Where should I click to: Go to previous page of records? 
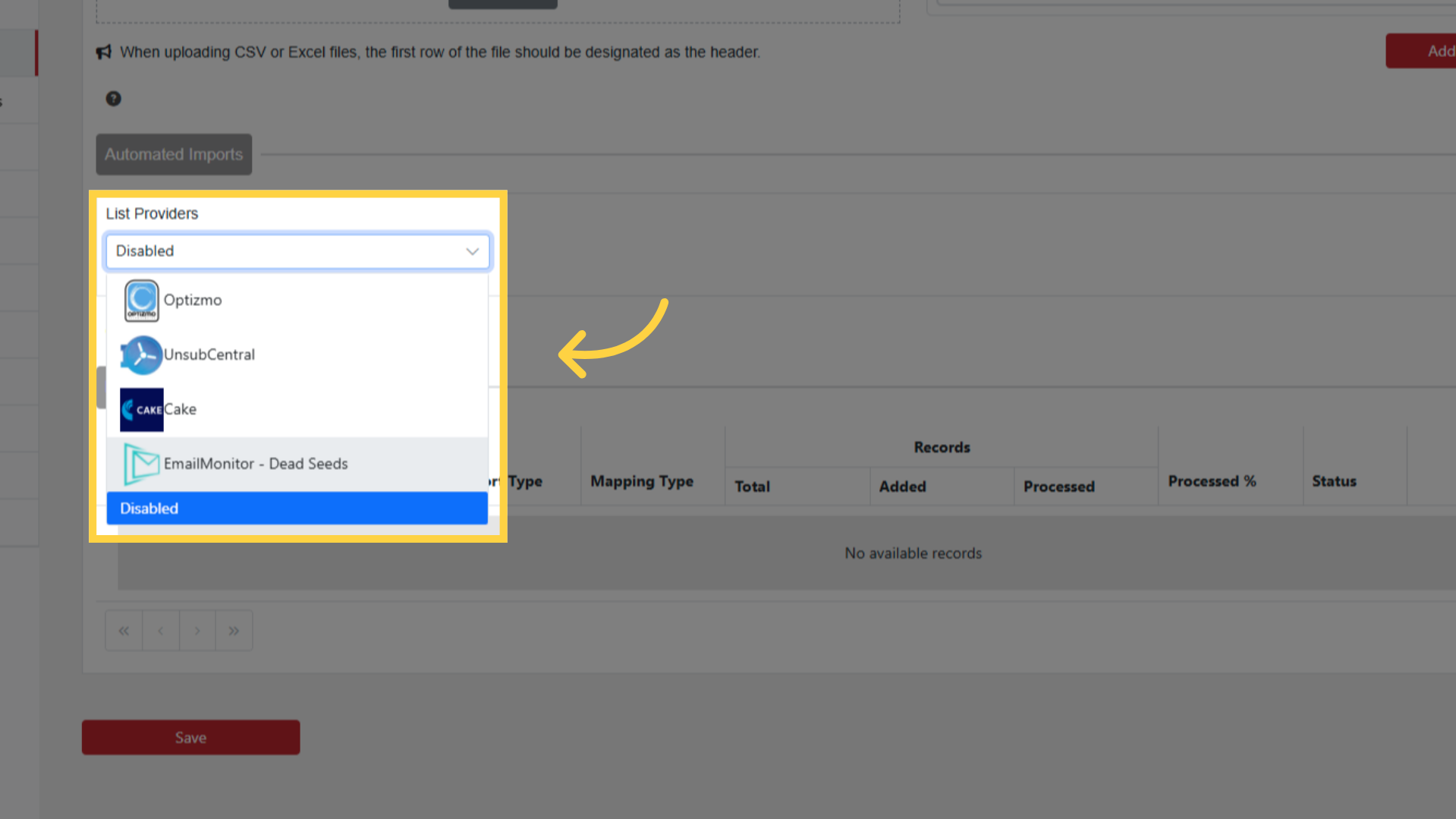(160, 631)
